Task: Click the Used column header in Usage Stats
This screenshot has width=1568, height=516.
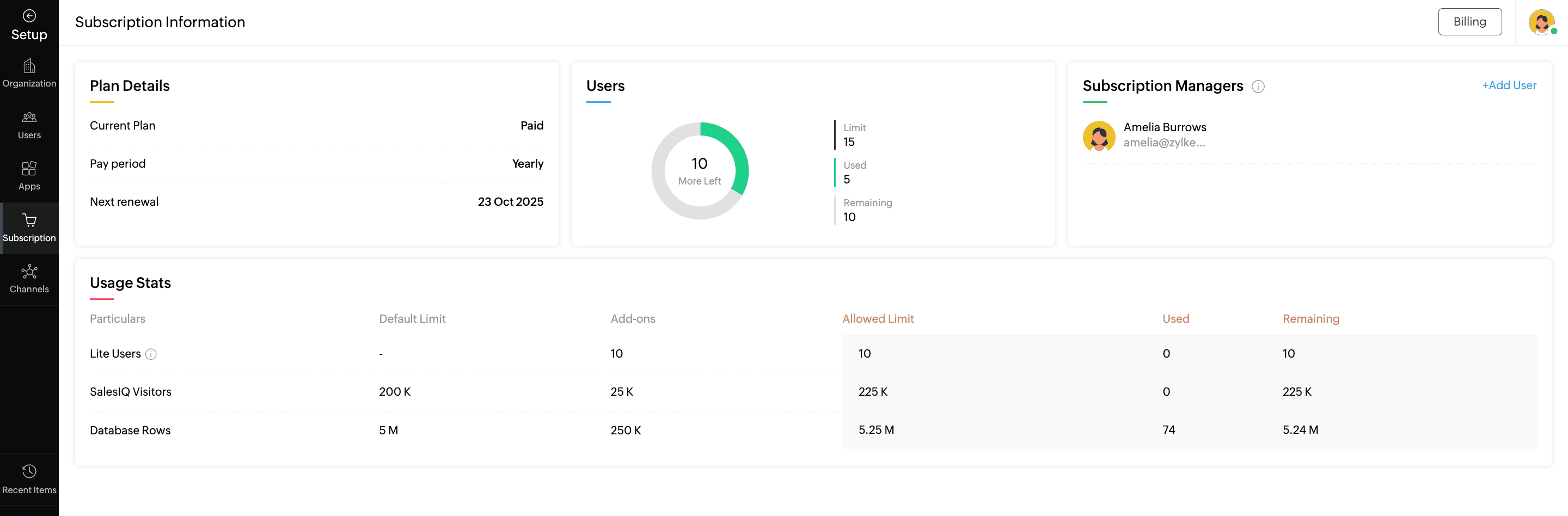Action: coord(1175,319)
